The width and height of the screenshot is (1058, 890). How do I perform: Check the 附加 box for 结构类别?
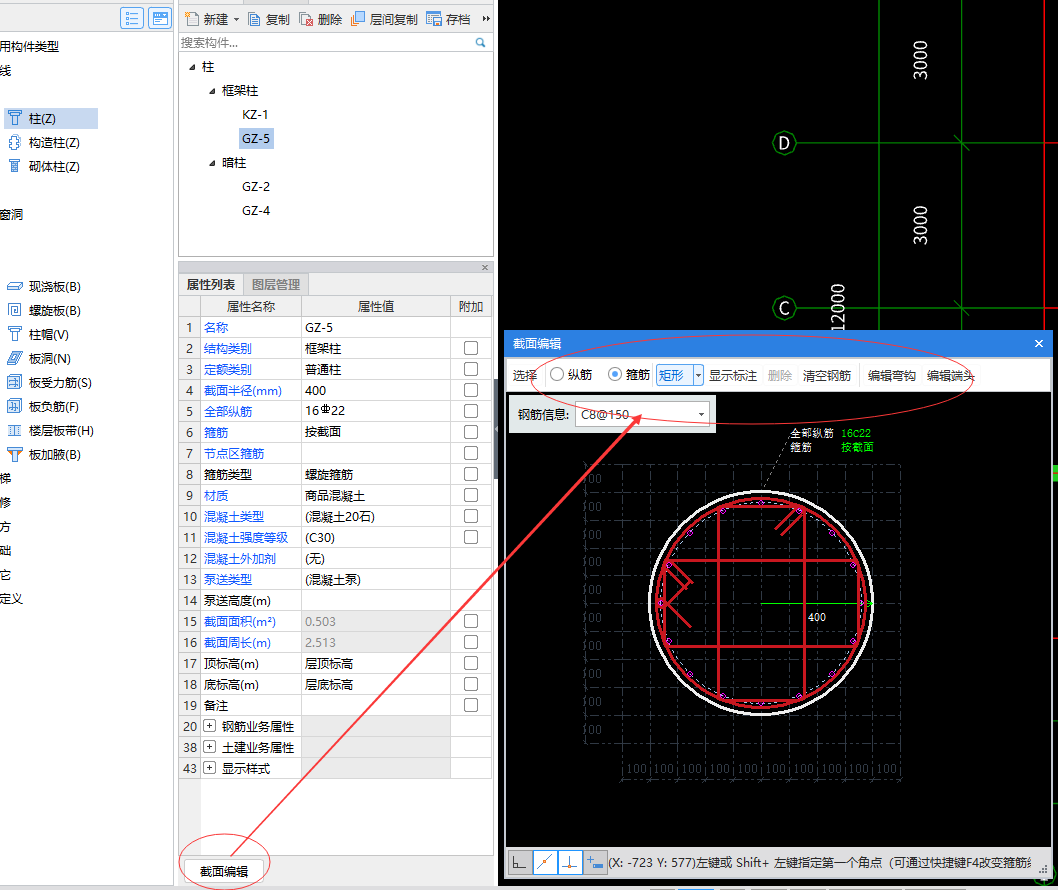[x=471, y=348]
